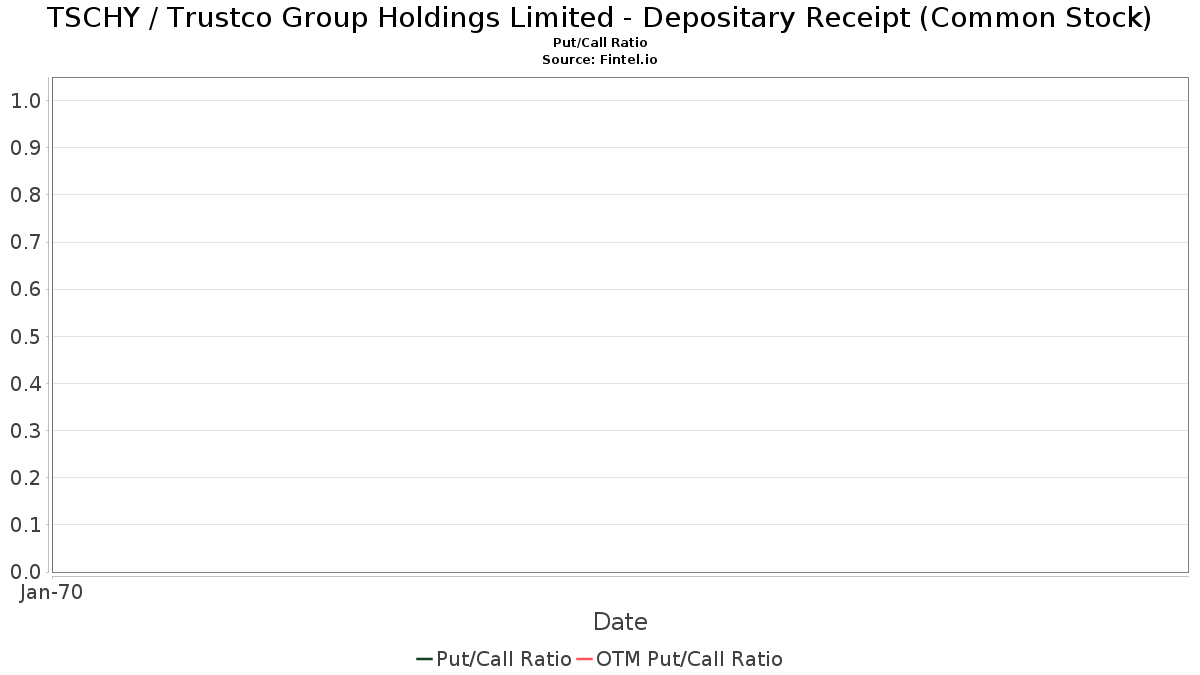Screen dimensions: 1200x675
Task: Click the 0.3 y-axis label
Action: [25, 431]
